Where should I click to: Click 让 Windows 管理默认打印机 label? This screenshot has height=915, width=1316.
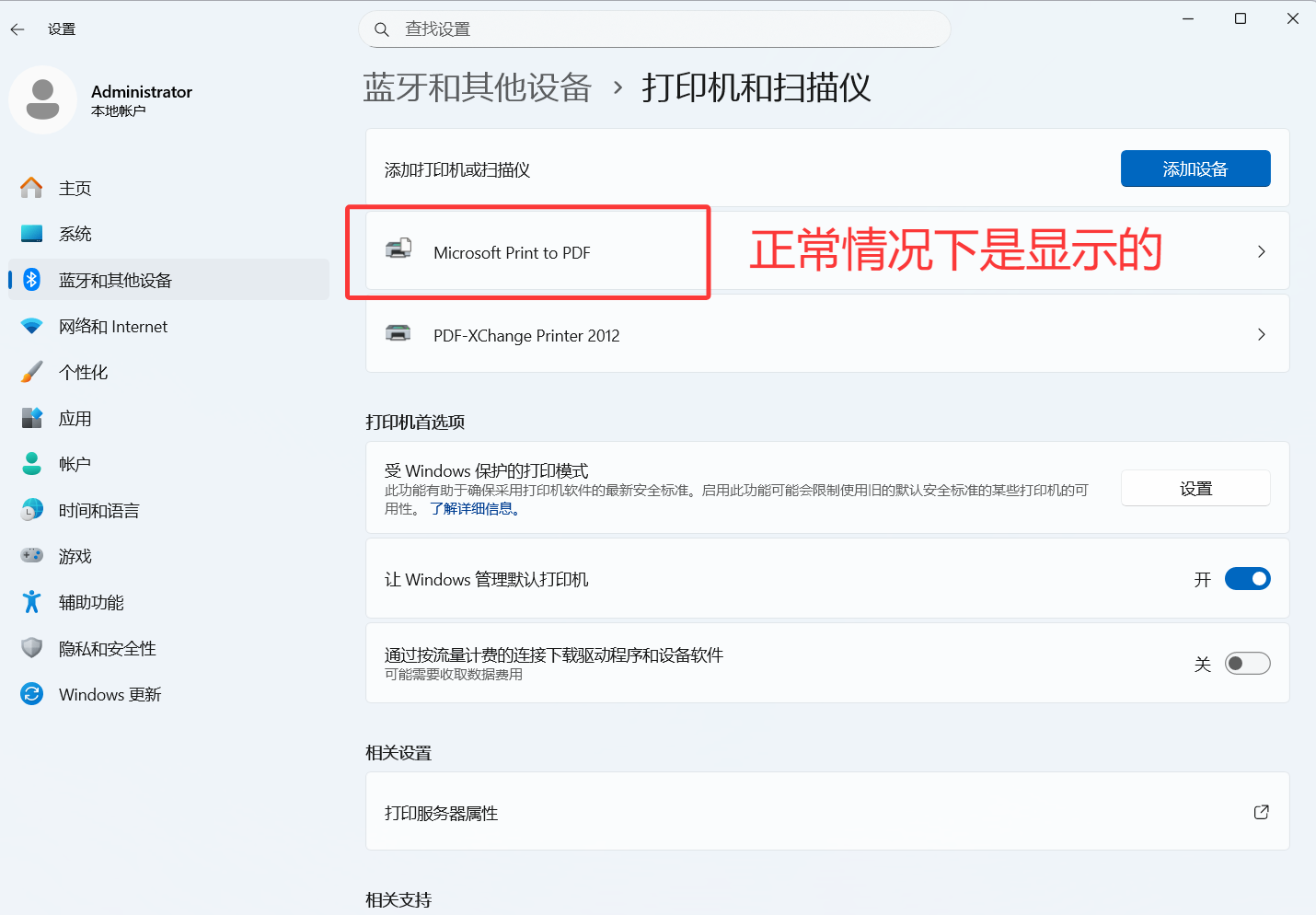(486, 579)
